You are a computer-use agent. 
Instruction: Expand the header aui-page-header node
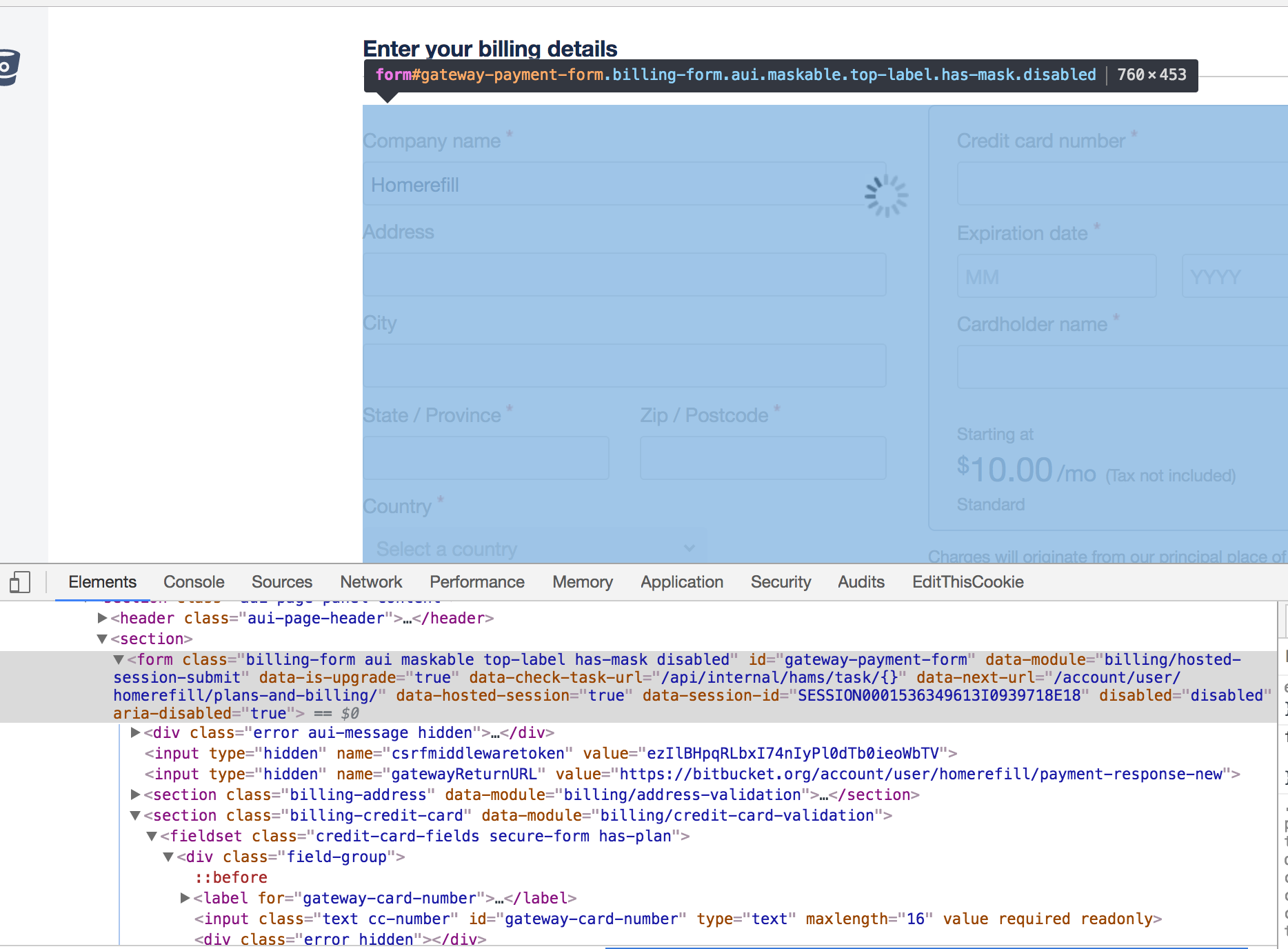pos(102,618)
